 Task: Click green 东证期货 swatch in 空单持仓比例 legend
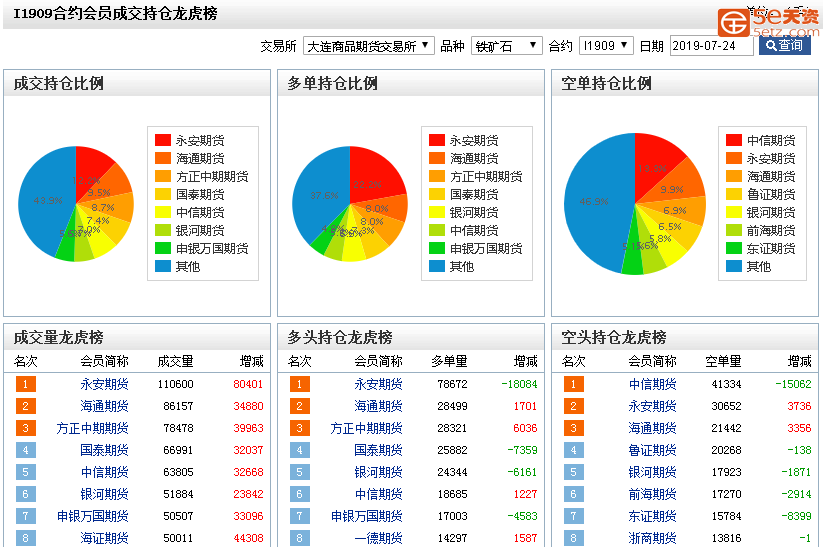tap(733, 248)
